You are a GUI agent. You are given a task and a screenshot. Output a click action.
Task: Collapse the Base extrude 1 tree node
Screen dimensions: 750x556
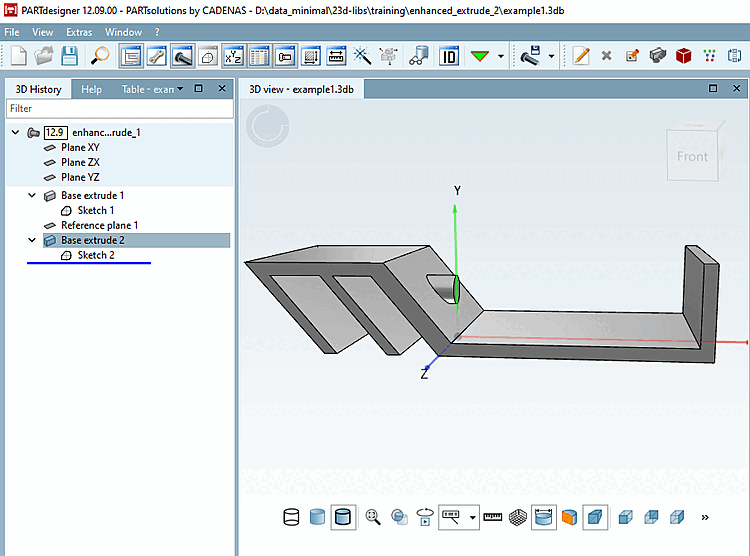33,196
